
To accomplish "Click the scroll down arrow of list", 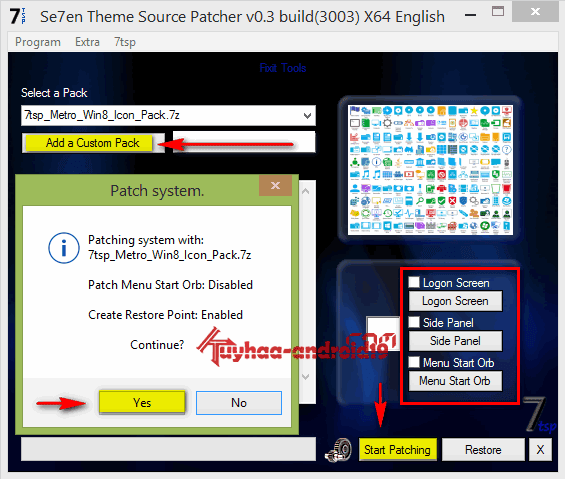I will click(306, 377).
